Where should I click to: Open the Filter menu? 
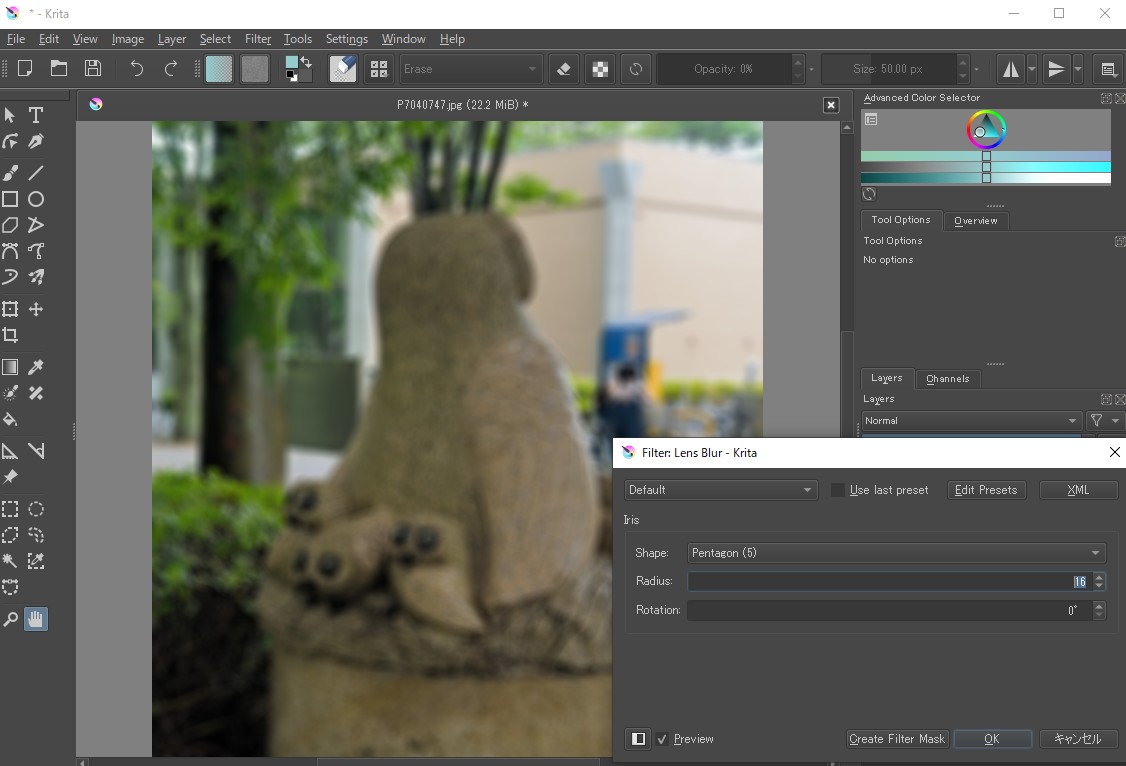(258, 39)
